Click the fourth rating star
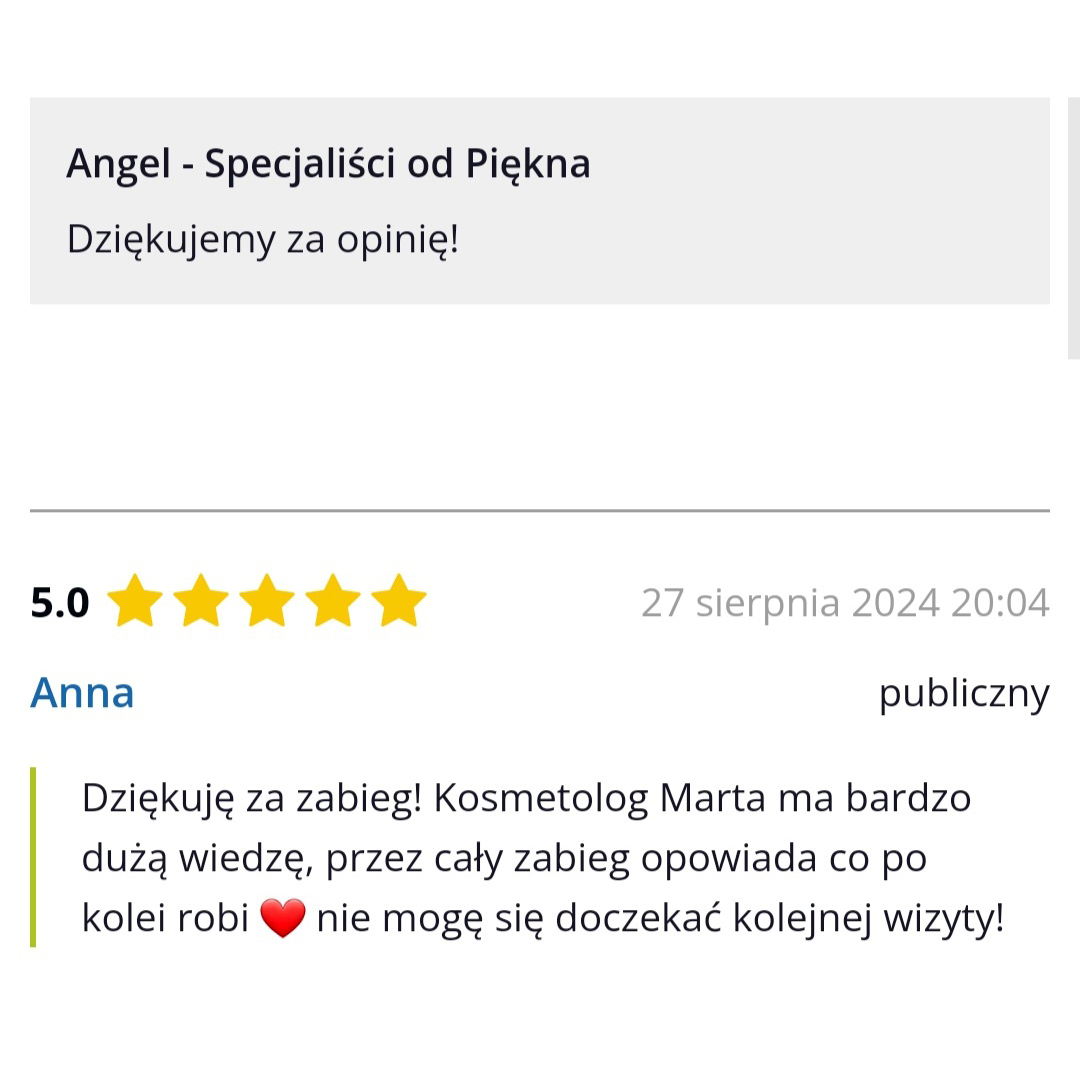 click(334, 600)
